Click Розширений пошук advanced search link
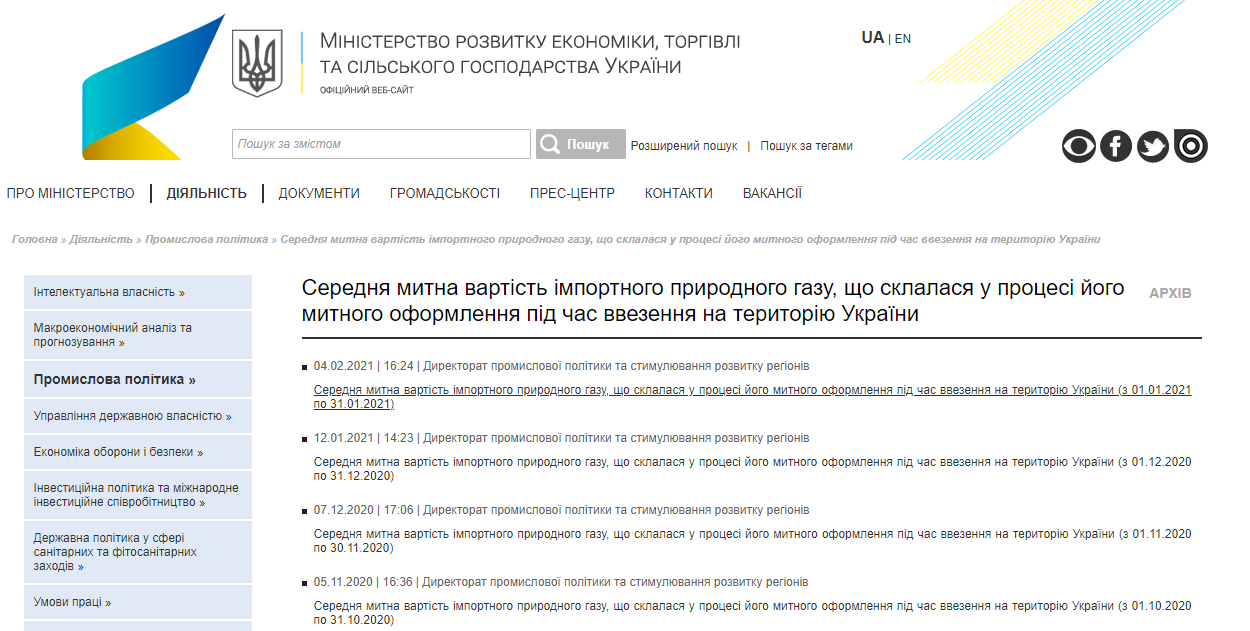The image size is (1250, 631). pyautogui.click(x=684, y=146)
